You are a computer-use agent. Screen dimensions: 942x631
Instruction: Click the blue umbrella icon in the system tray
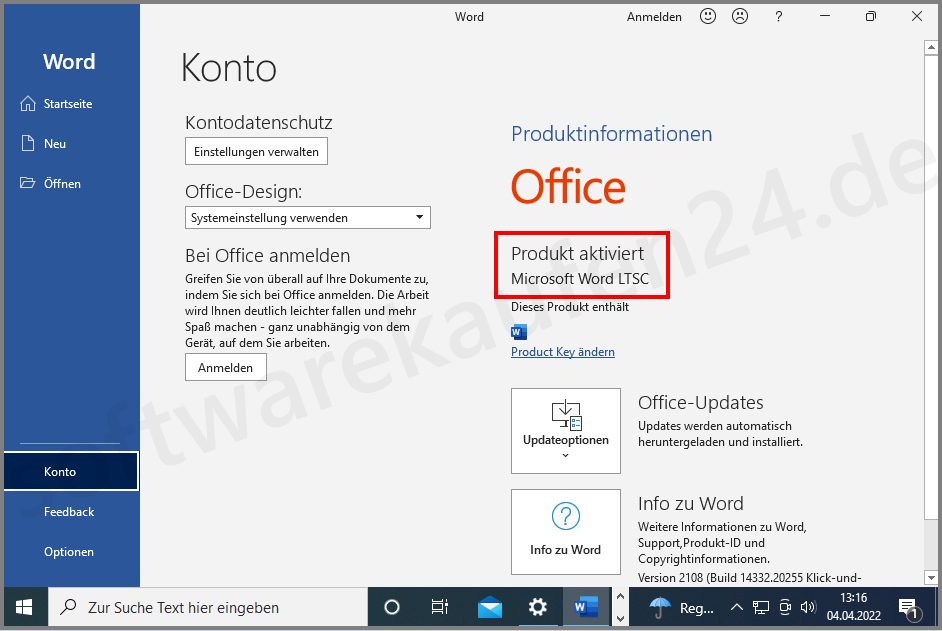click(x=659, y=606)
